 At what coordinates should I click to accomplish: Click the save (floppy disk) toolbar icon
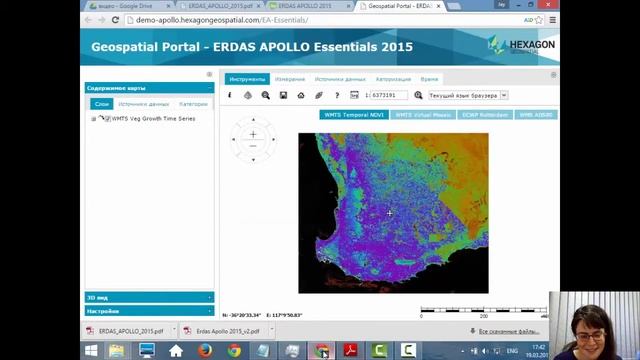[283, 95]
